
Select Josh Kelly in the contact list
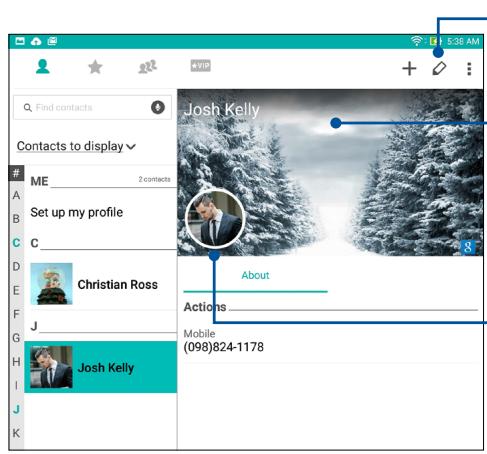coord(100,367)
